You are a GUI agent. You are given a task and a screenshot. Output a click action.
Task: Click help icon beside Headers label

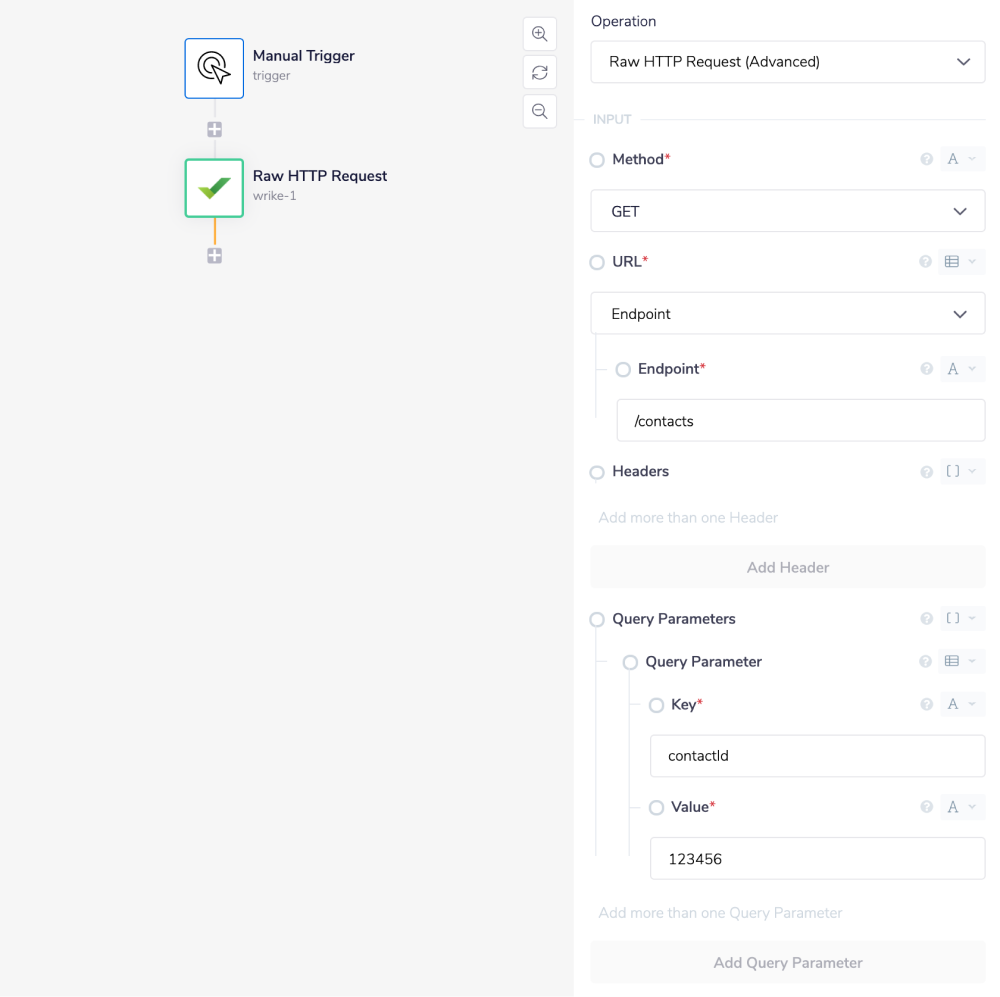pyautogui.click(x=926, y=472)
